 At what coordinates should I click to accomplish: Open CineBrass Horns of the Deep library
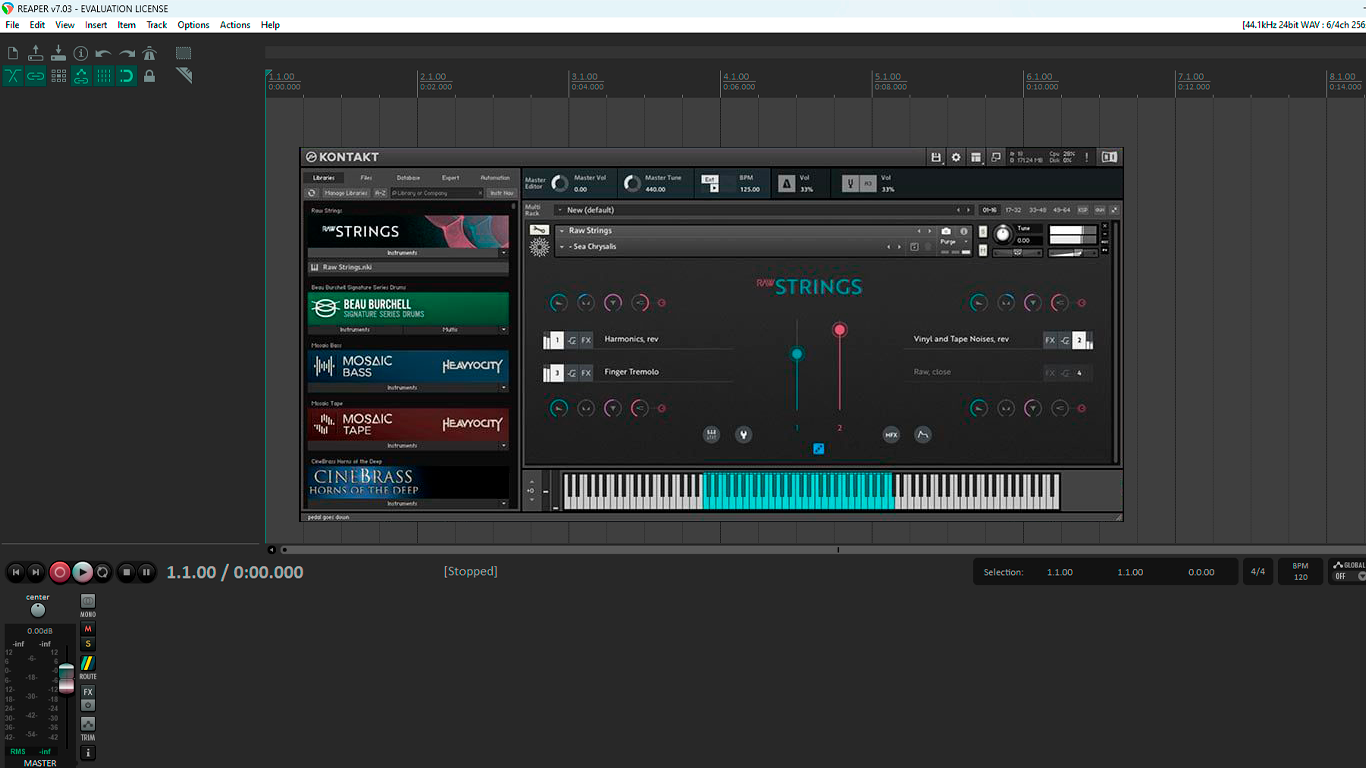click(408, 482)
